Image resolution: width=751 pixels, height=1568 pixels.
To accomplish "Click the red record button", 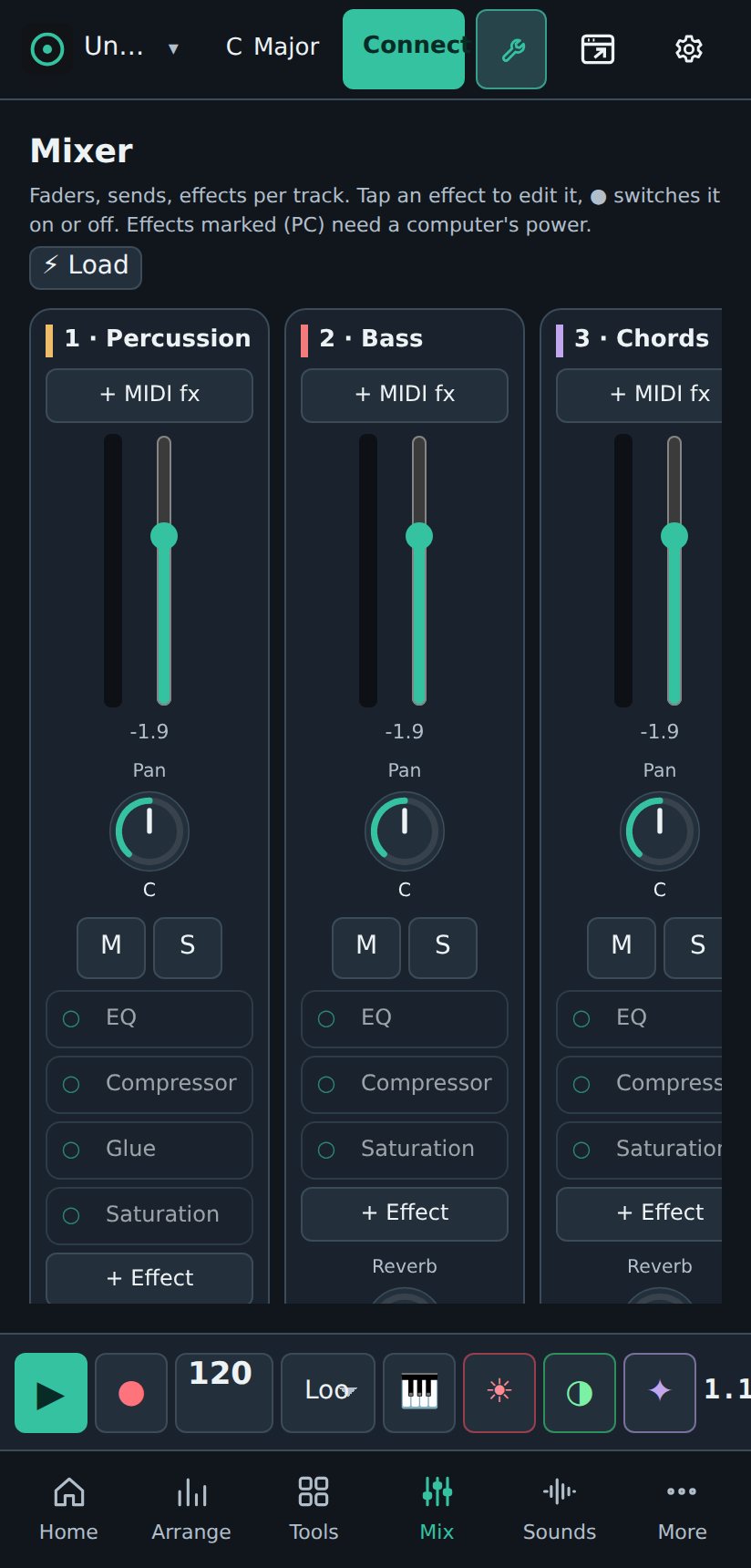I will [131, 1393].
